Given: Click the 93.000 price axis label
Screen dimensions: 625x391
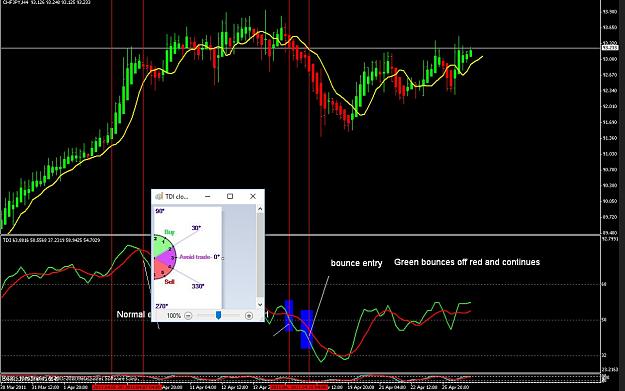Looking at the screenshot, I should [x=610, y=59].
